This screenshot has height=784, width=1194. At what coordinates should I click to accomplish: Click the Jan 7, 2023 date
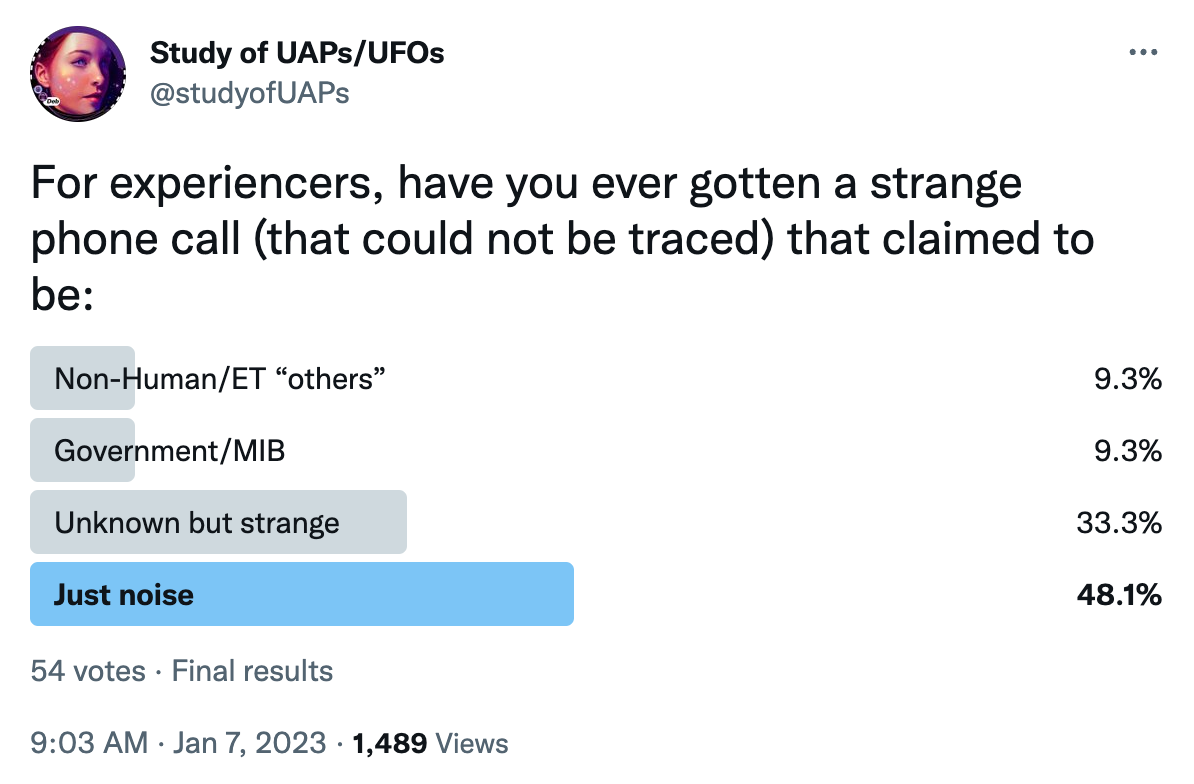[x=248, y=743]
